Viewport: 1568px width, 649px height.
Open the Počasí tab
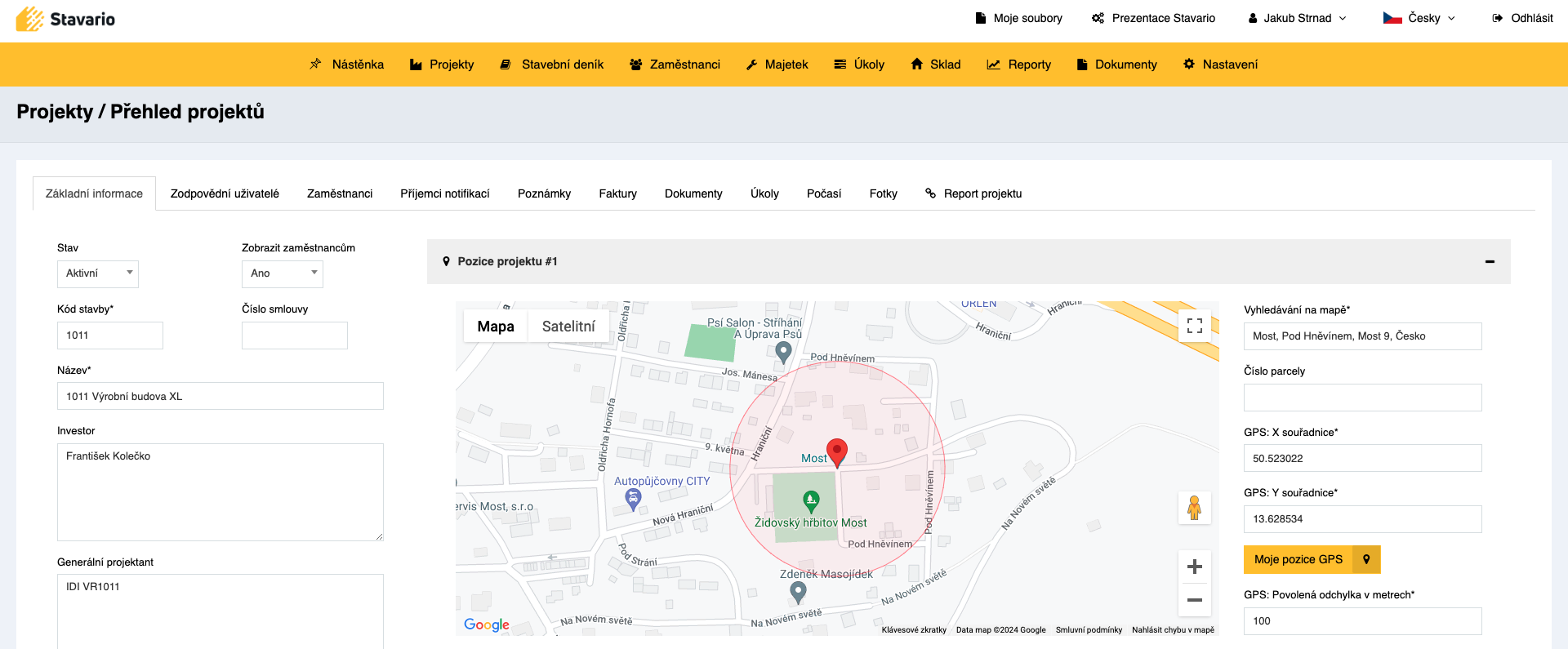(823, 193)
